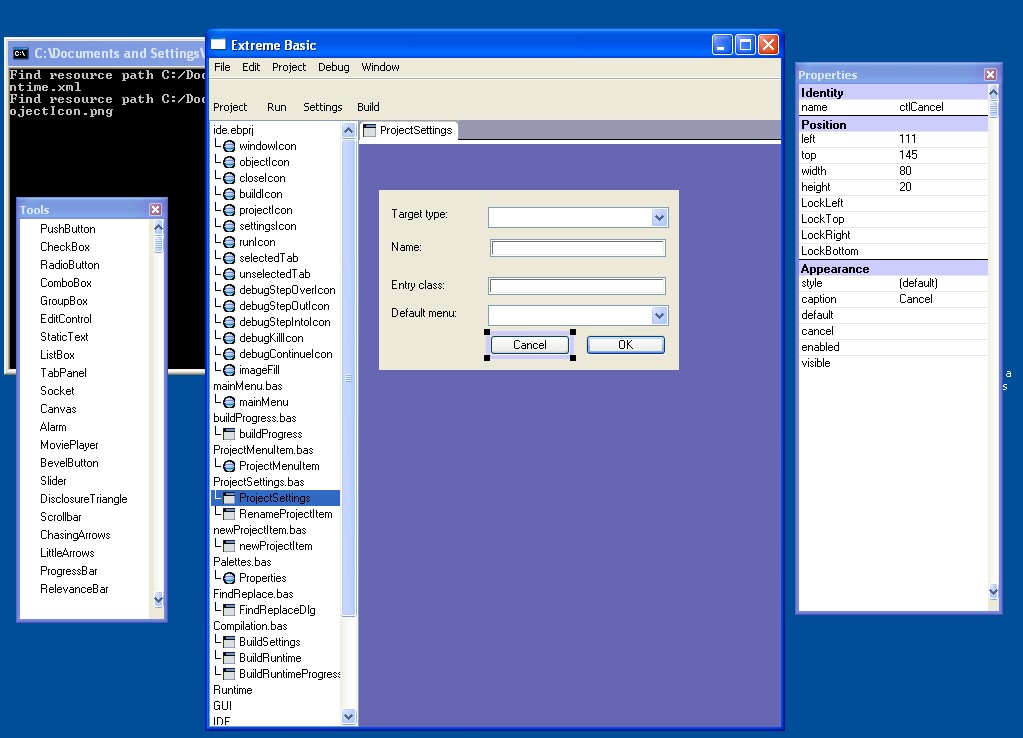Screen dimensions: 1023x738
Task: Select the debugContinueIcon resource icon
Action: pyautogui.click(x=229, y=354)
